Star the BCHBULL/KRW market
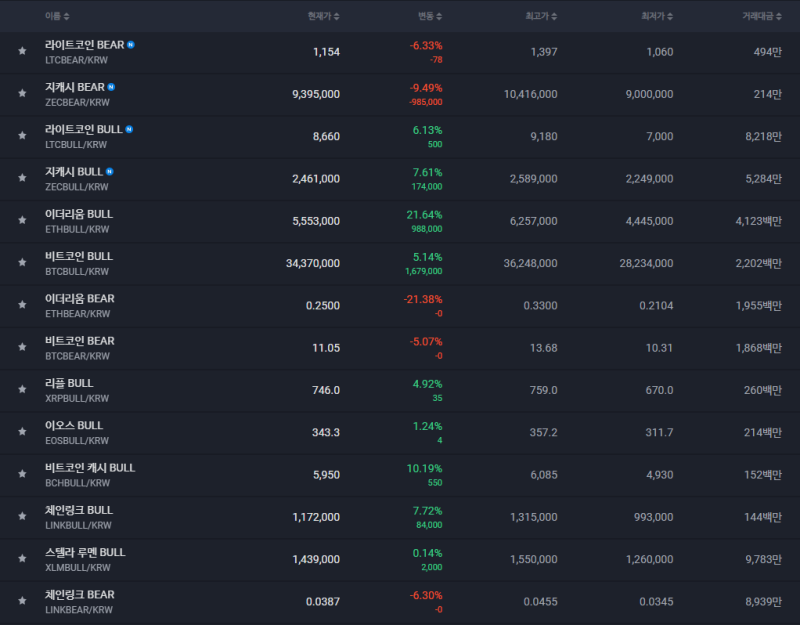 click(22, 474)
